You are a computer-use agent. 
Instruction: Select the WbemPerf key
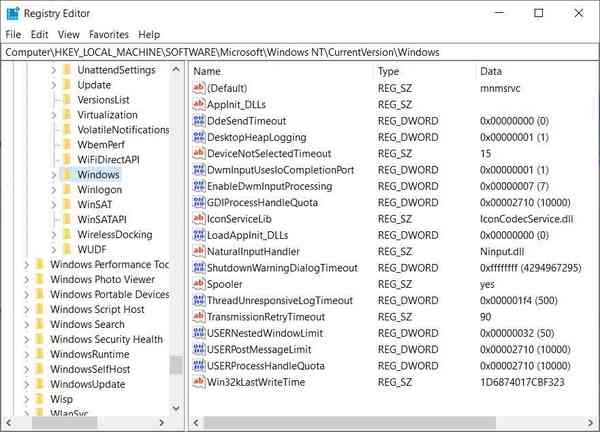point(101,145)
